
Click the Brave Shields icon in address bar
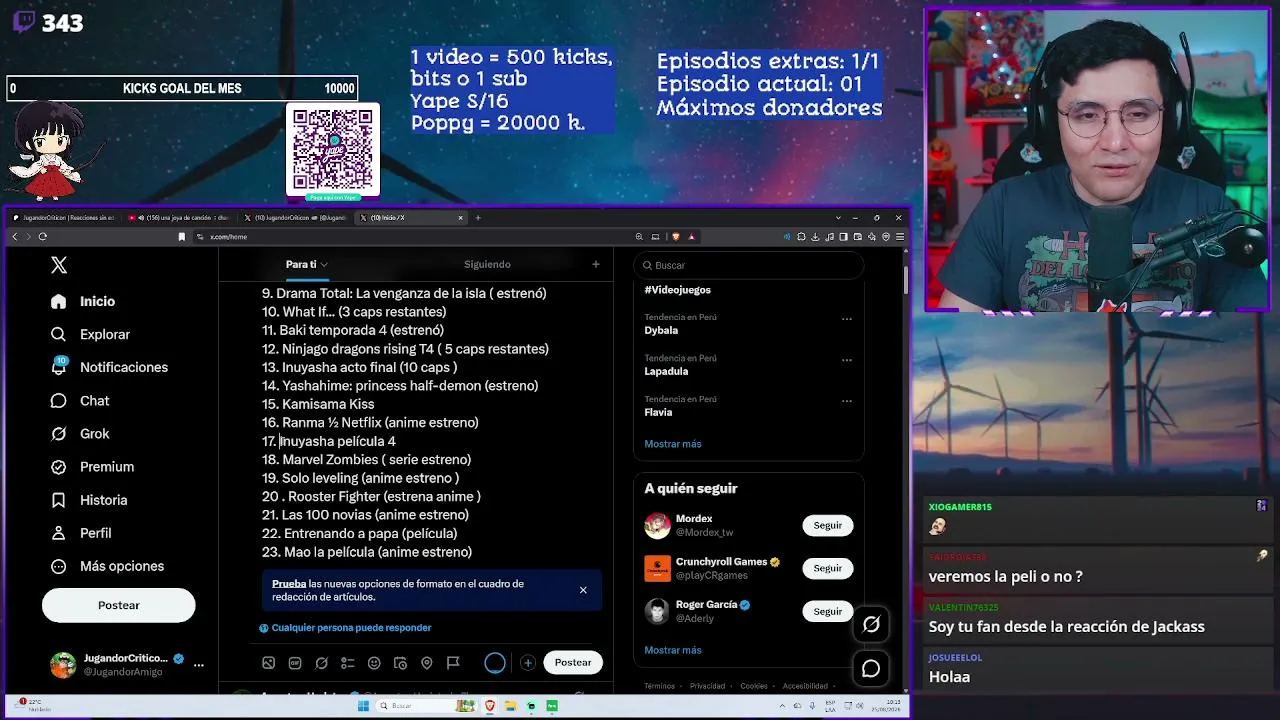pos(677,237)
